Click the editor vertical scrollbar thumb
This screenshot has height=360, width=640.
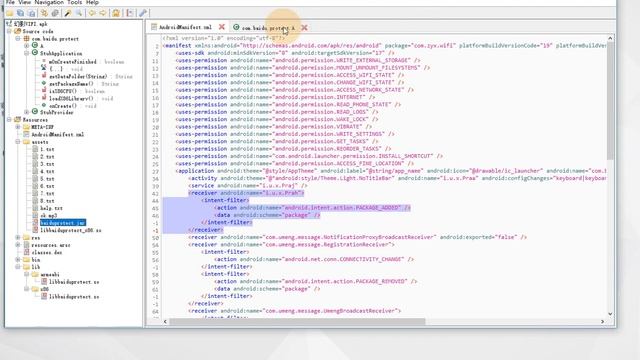pos(610,101)
